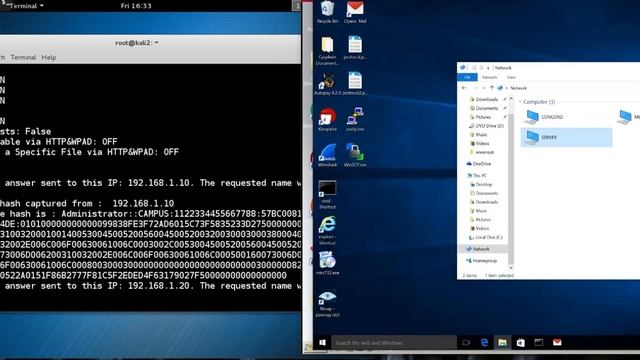Viewport: 640px width, 360px height.
Task: Select OneDrive in the navigation pane
Action: (x=478, y=164)
